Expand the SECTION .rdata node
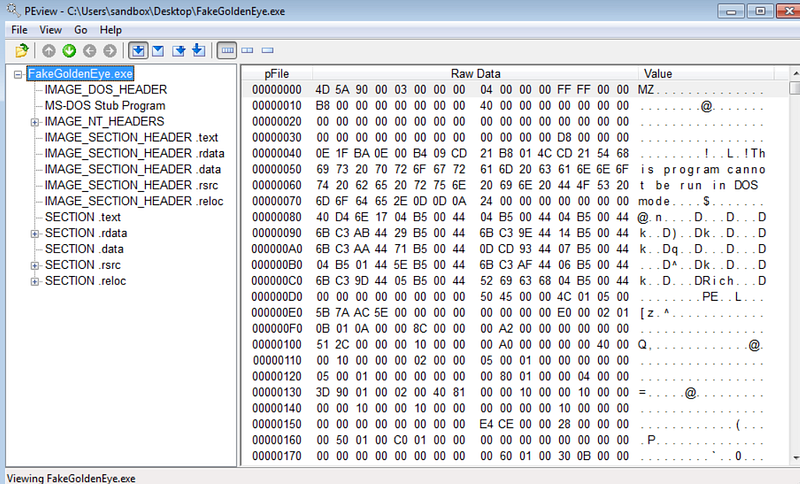The height and width of the screenshot is (484, 800). (34, 234)
